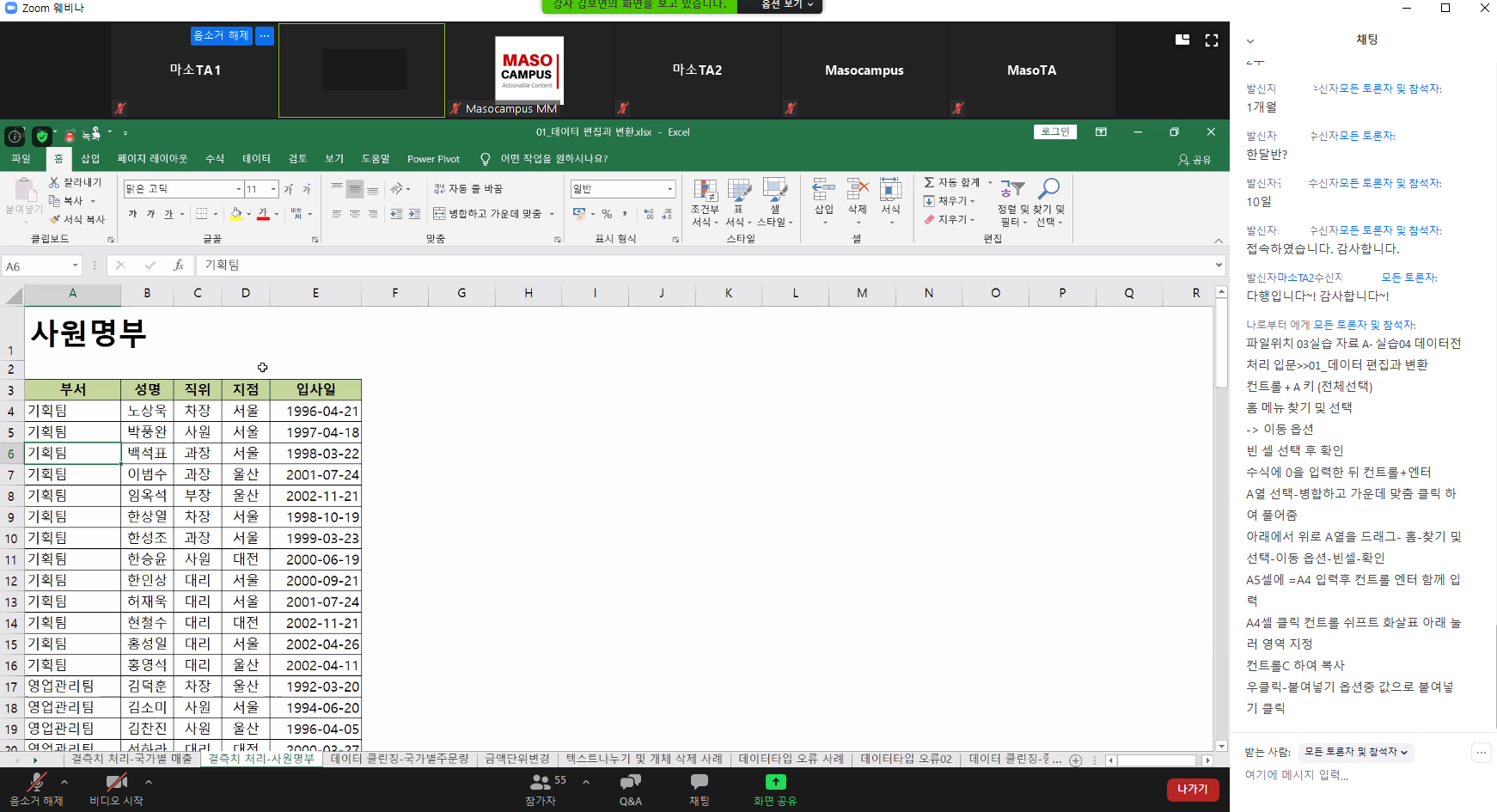Open the Data ribbon tab
Viewport: 1497px width, 812px height.
[x=256, y=159]
